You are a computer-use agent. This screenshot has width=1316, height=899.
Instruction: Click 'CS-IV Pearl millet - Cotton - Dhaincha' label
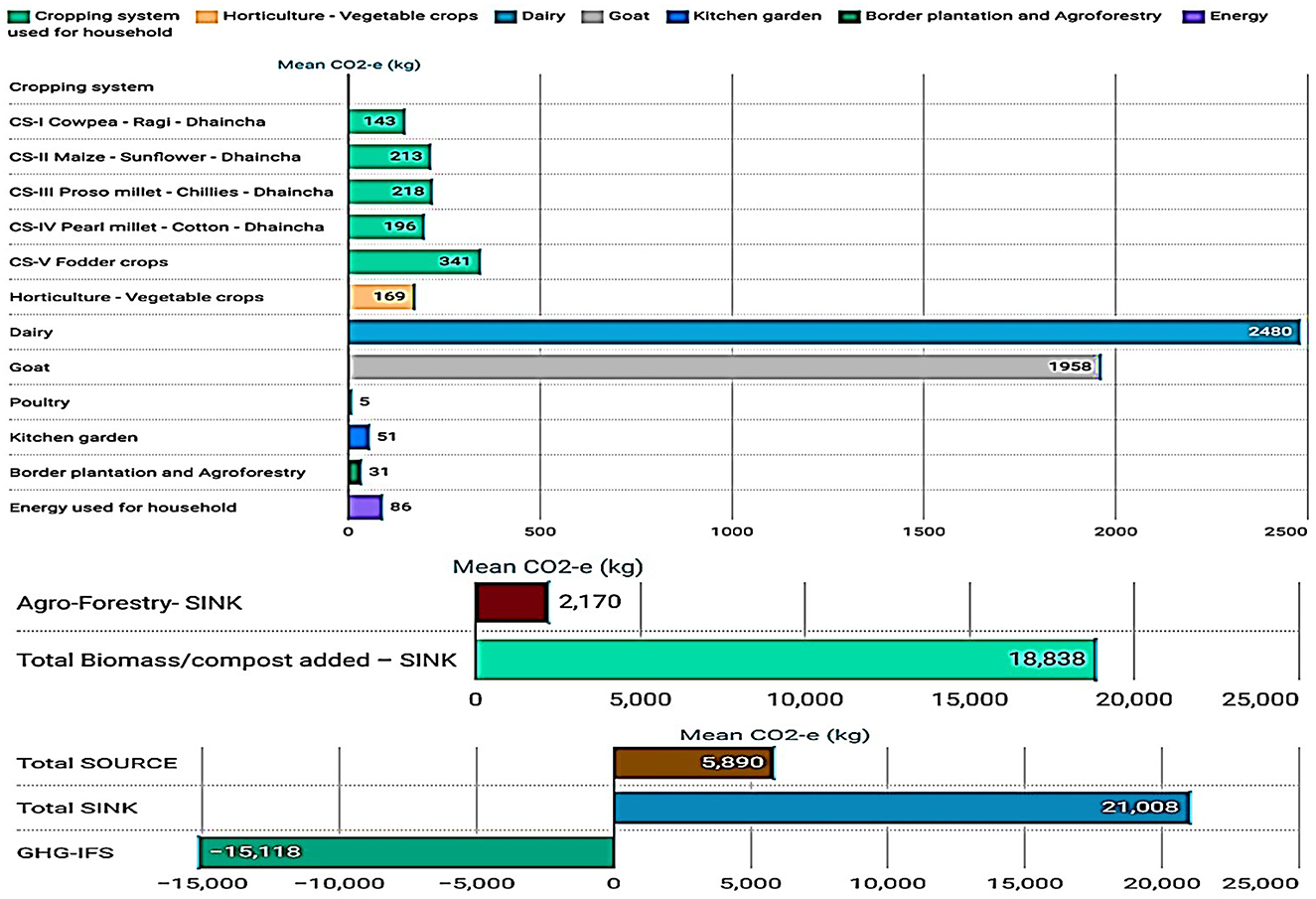pos(166,226)
